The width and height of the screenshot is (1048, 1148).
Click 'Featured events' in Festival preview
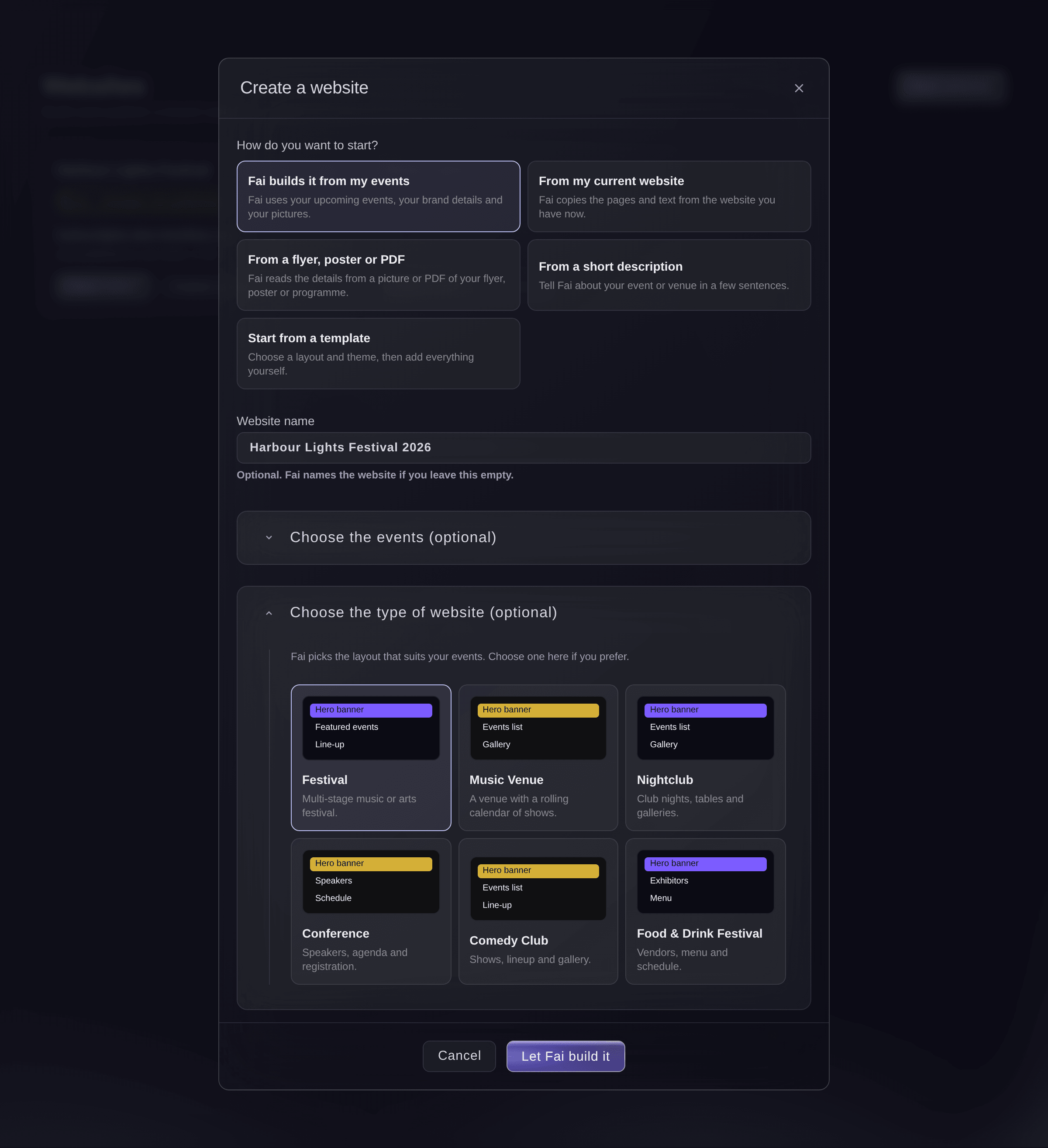(346, 727)
